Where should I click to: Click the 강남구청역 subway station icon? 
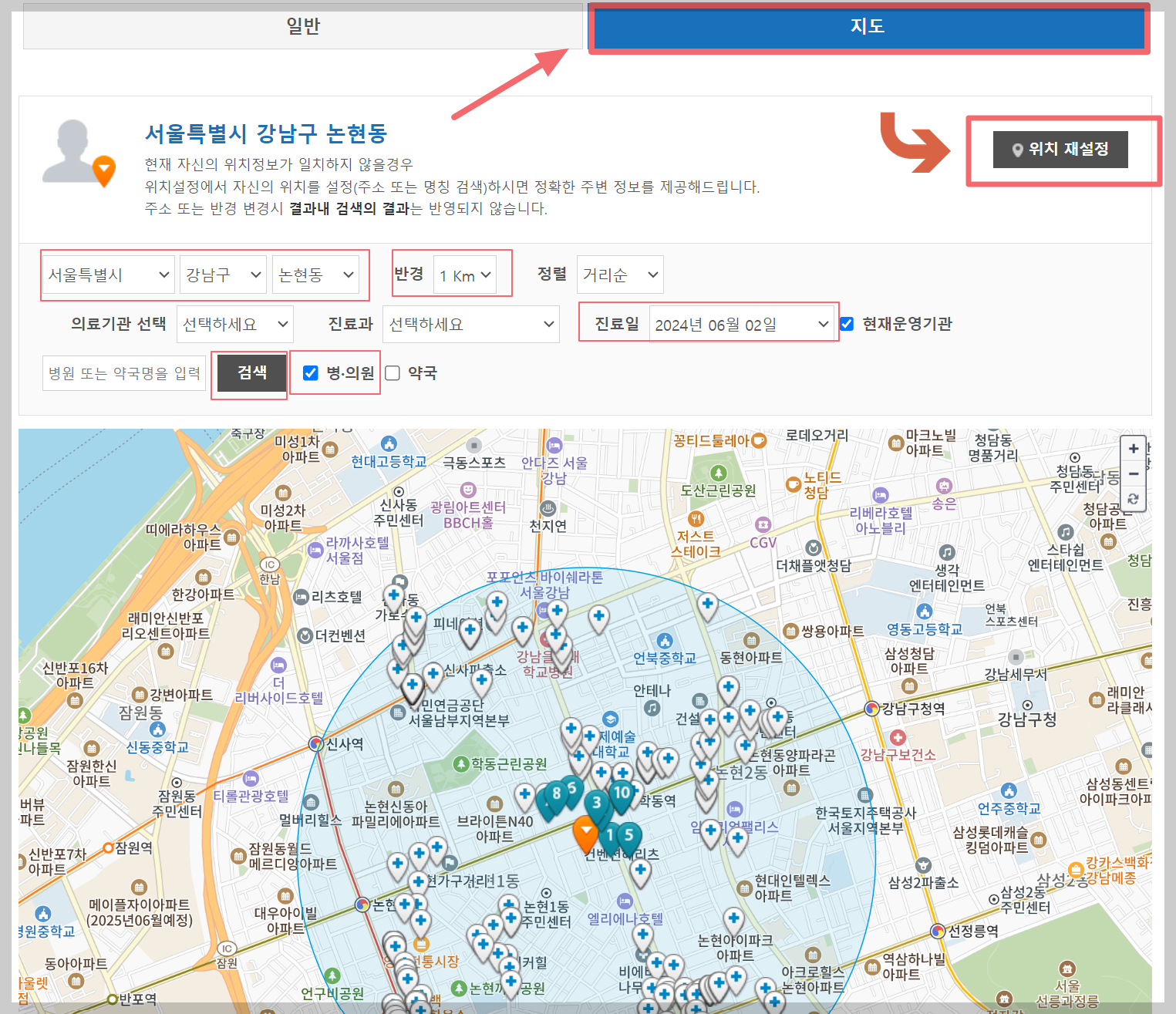872,708
